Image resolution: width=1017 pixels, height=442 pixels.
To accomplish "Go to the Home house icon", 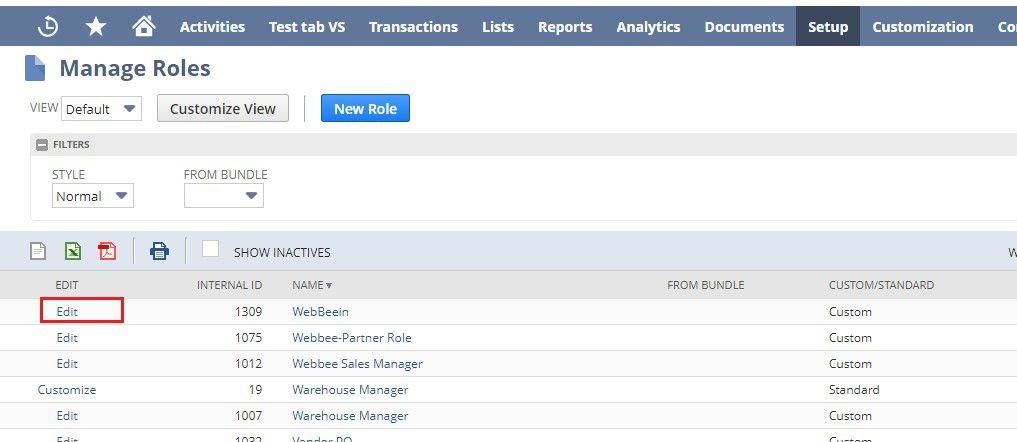I will [x=144, y=27].
